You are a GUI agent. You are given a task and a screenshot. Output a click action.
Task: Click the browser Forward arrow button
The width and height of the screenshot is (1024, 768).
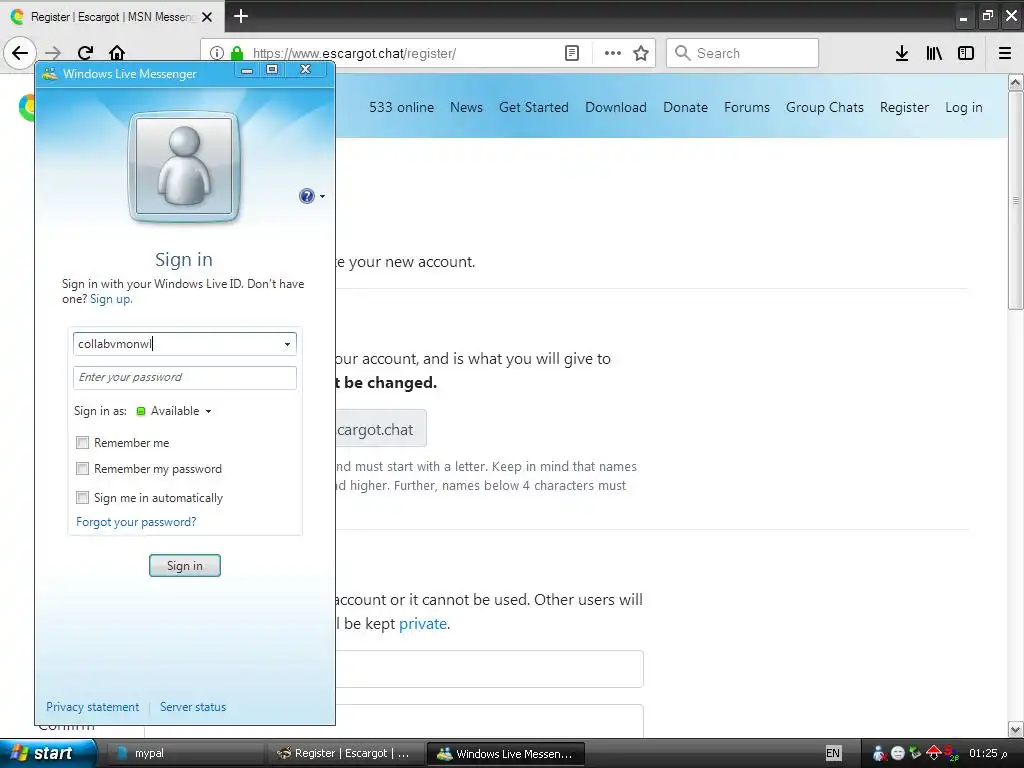(x=54, y=53)
